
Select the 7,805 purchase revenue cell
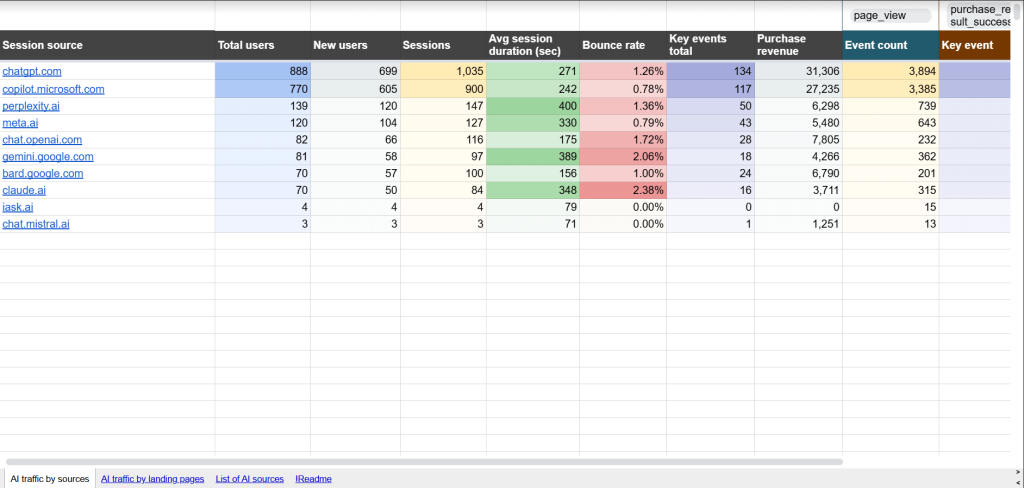pyautogui.click(x=799, y=140)
